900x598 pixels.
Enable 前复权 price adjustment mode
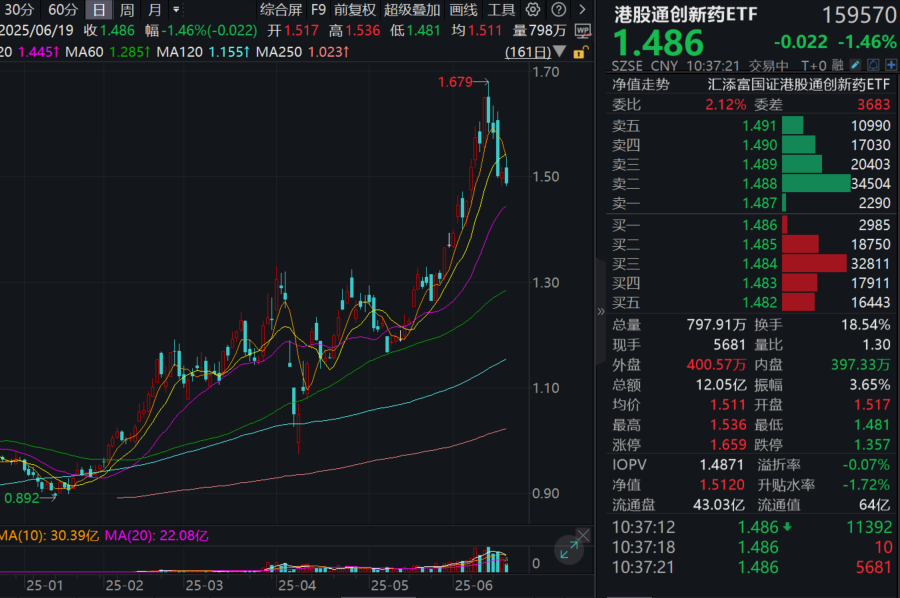355,9
